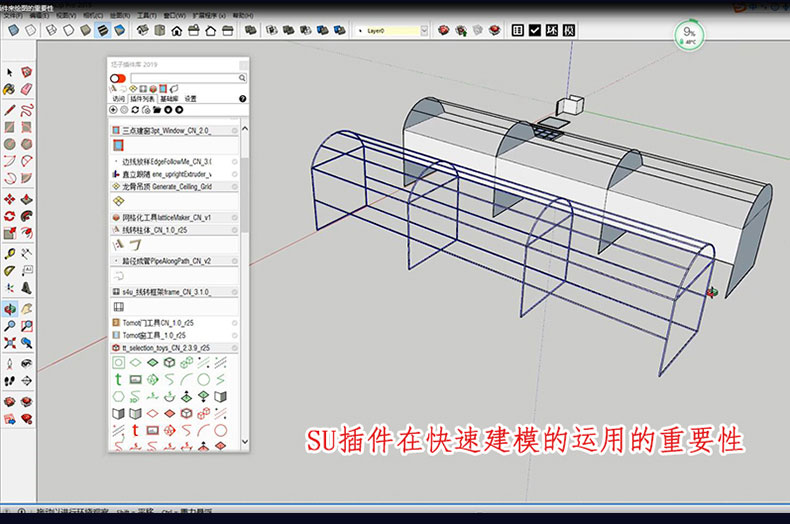Open the Layer0 layer dropdown

pos(424,31)
